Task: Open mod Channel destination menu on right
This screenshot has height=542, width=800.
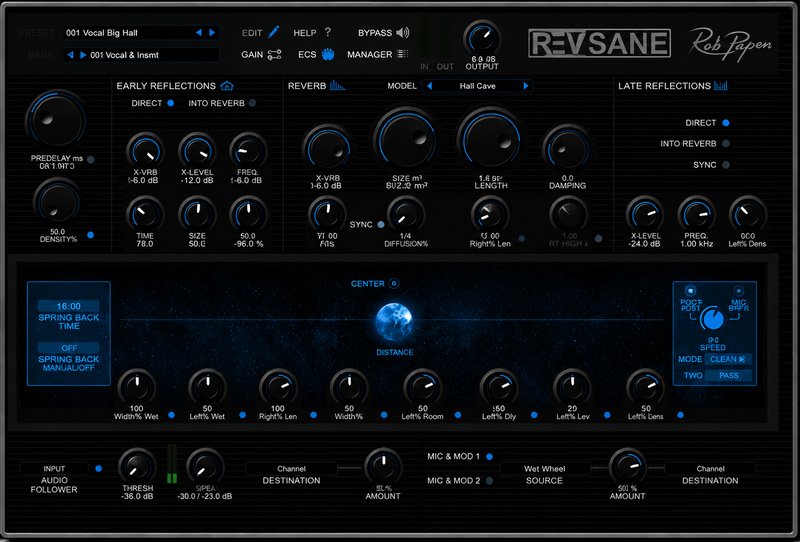Action: pyautogui.click(x=710, y=469)
